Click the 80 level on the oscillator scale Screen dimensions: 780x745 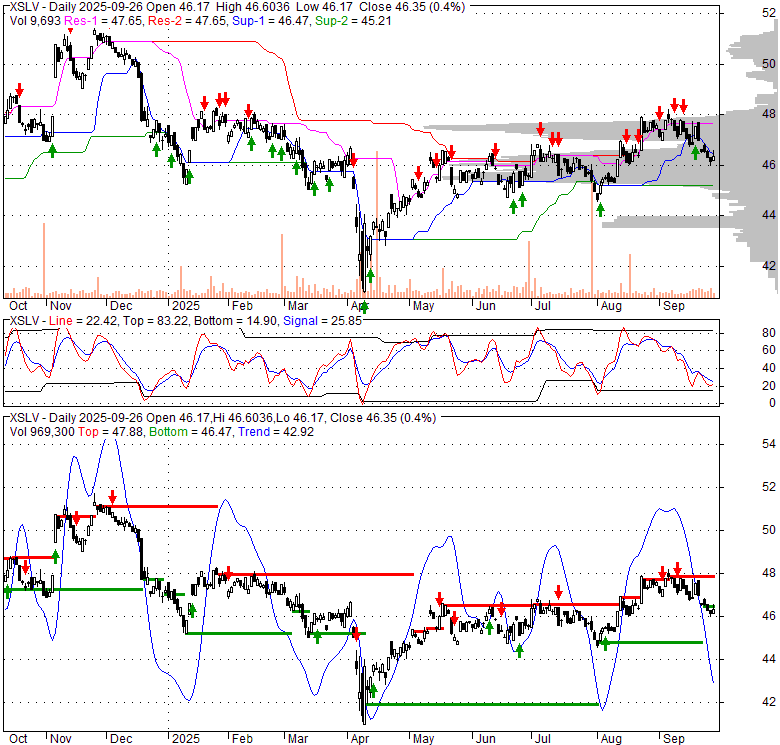(769, 333)
